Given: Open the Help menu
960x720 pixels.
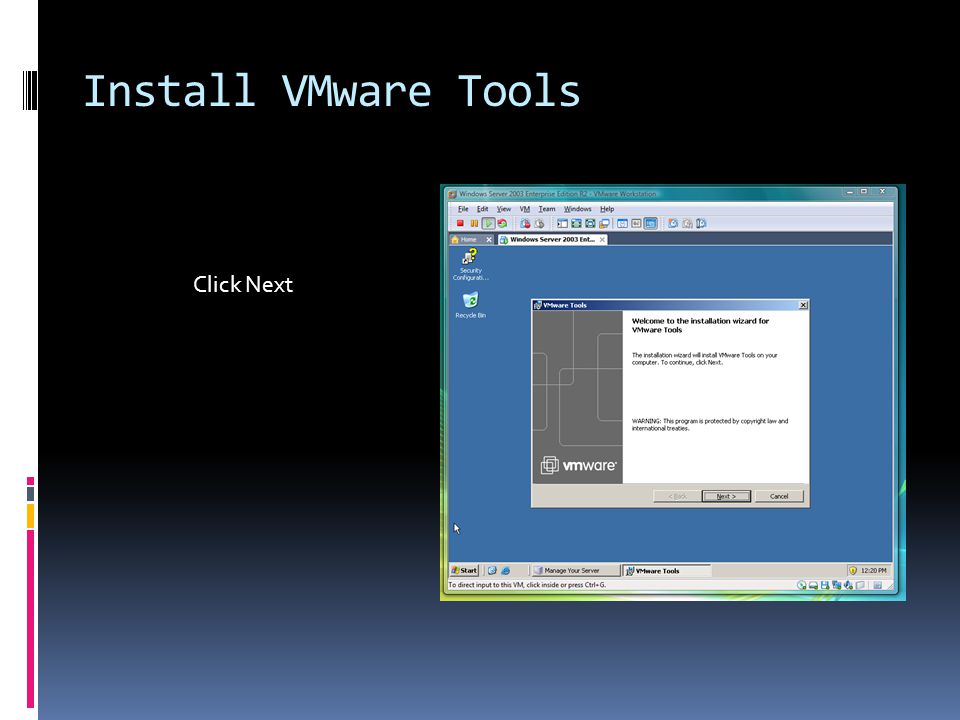Looking at the screenshot, I should [607, 209].
